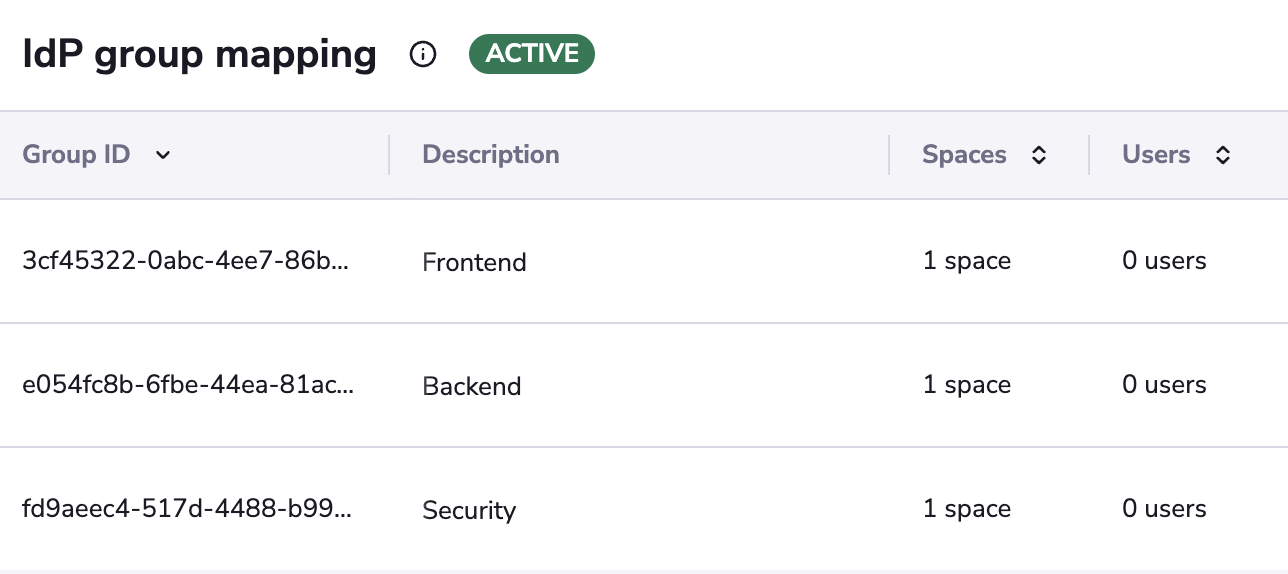The width and height of the screenshot is (1288, 574).
Task: Sort by the Spaces column arrows
Action: point(1039,155)
